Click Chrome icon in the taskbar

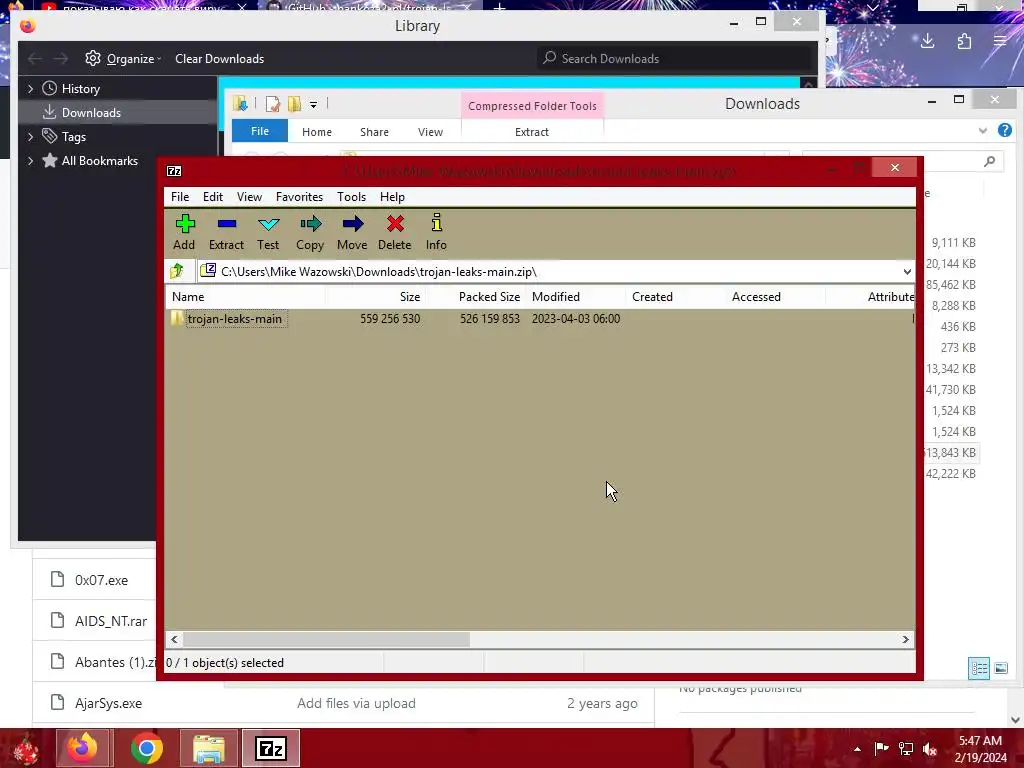146,748
